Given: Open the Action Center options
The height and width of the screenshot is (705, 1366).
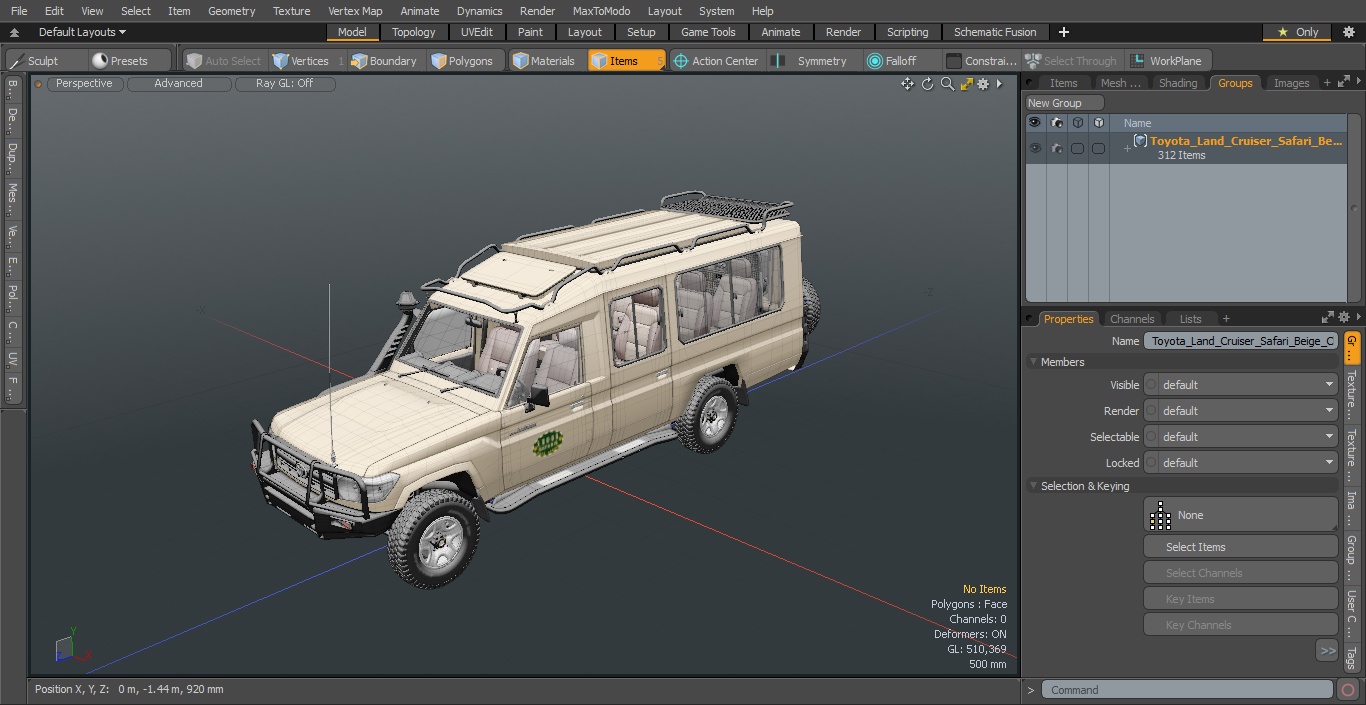Looking at the screenshot, I should pyautogui.click(x=715, y=61).
